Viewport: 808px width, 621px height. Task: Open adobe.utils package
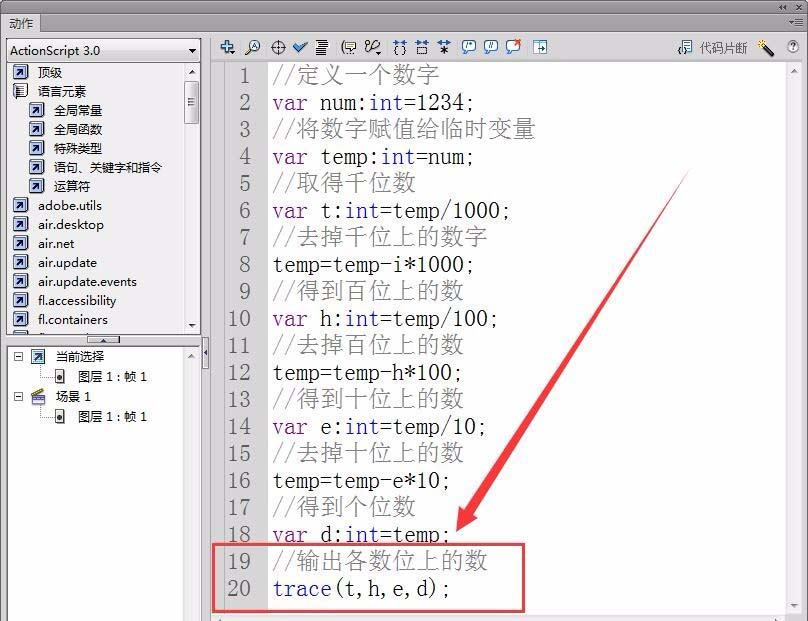tap(70, 205)
